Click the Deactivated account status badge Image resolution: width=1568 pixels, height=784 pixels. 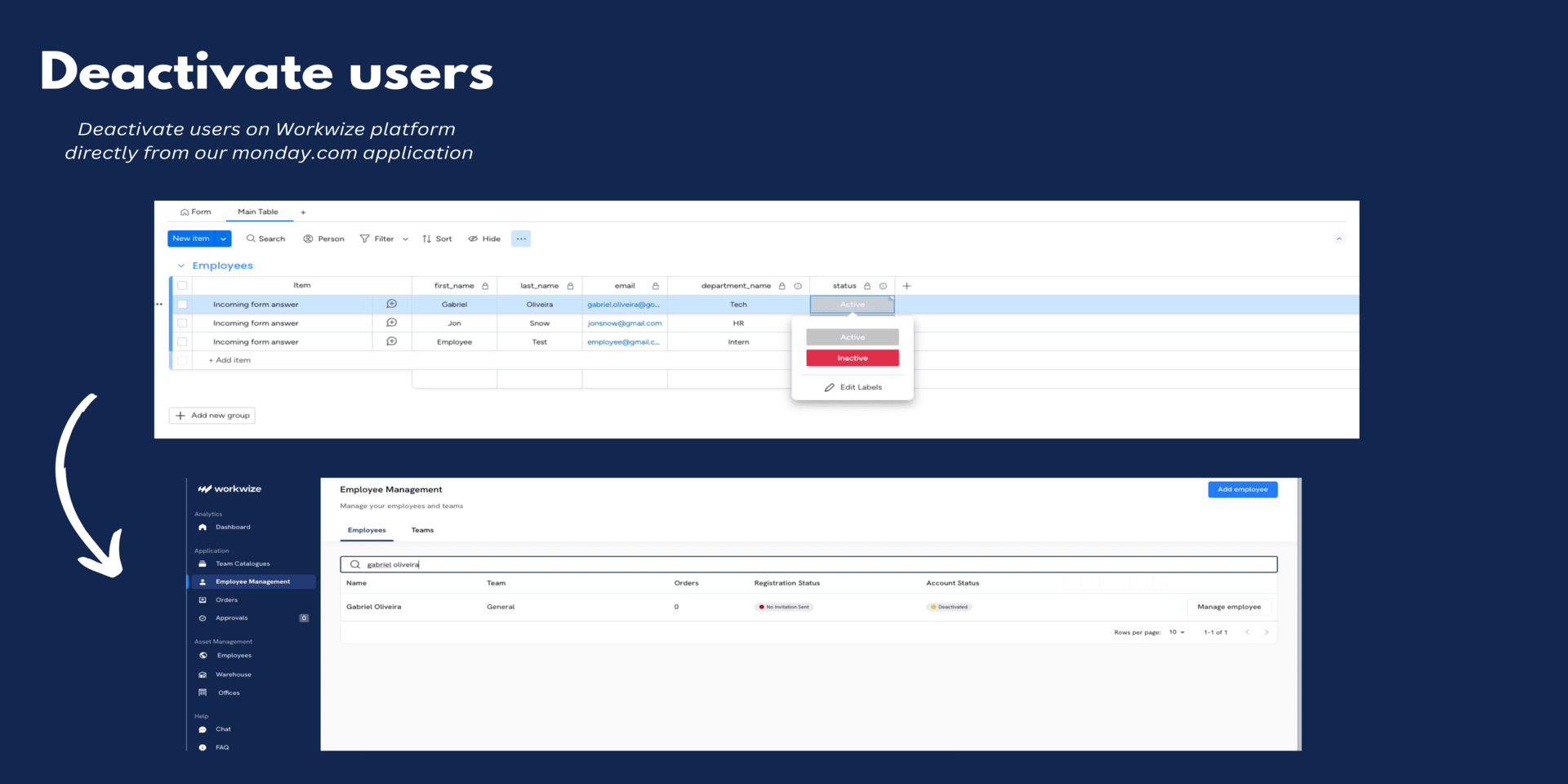(949, 607)
